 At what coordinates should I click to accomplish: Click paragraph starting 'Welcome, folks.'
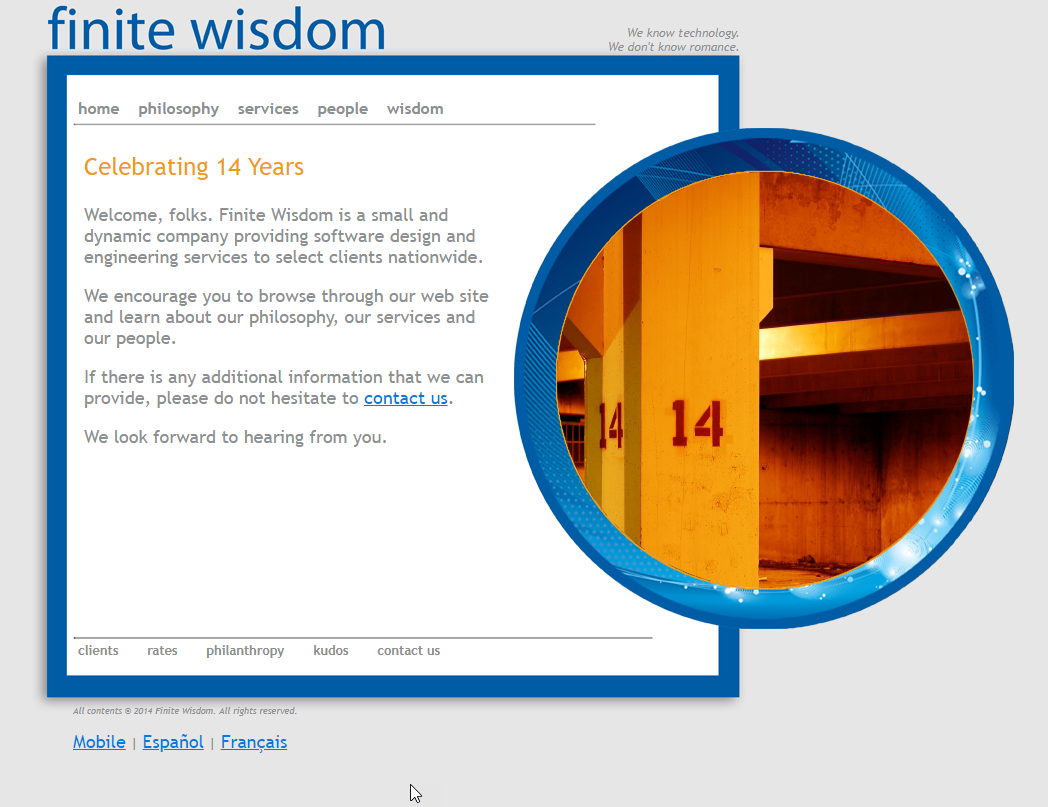[x=283, y=236]
